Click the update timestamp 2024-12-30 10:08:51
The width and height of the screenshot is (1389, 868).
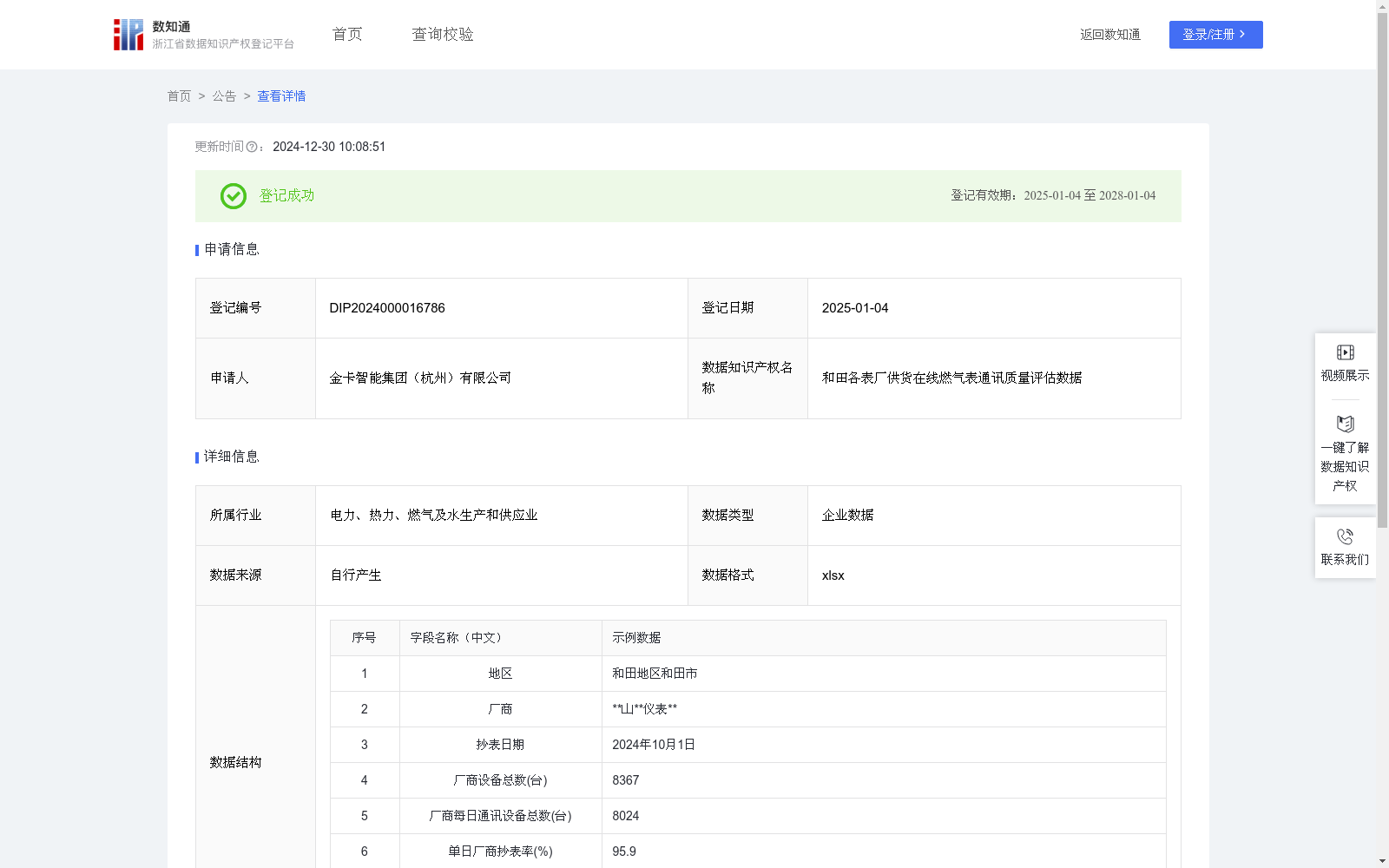point(329,148)
